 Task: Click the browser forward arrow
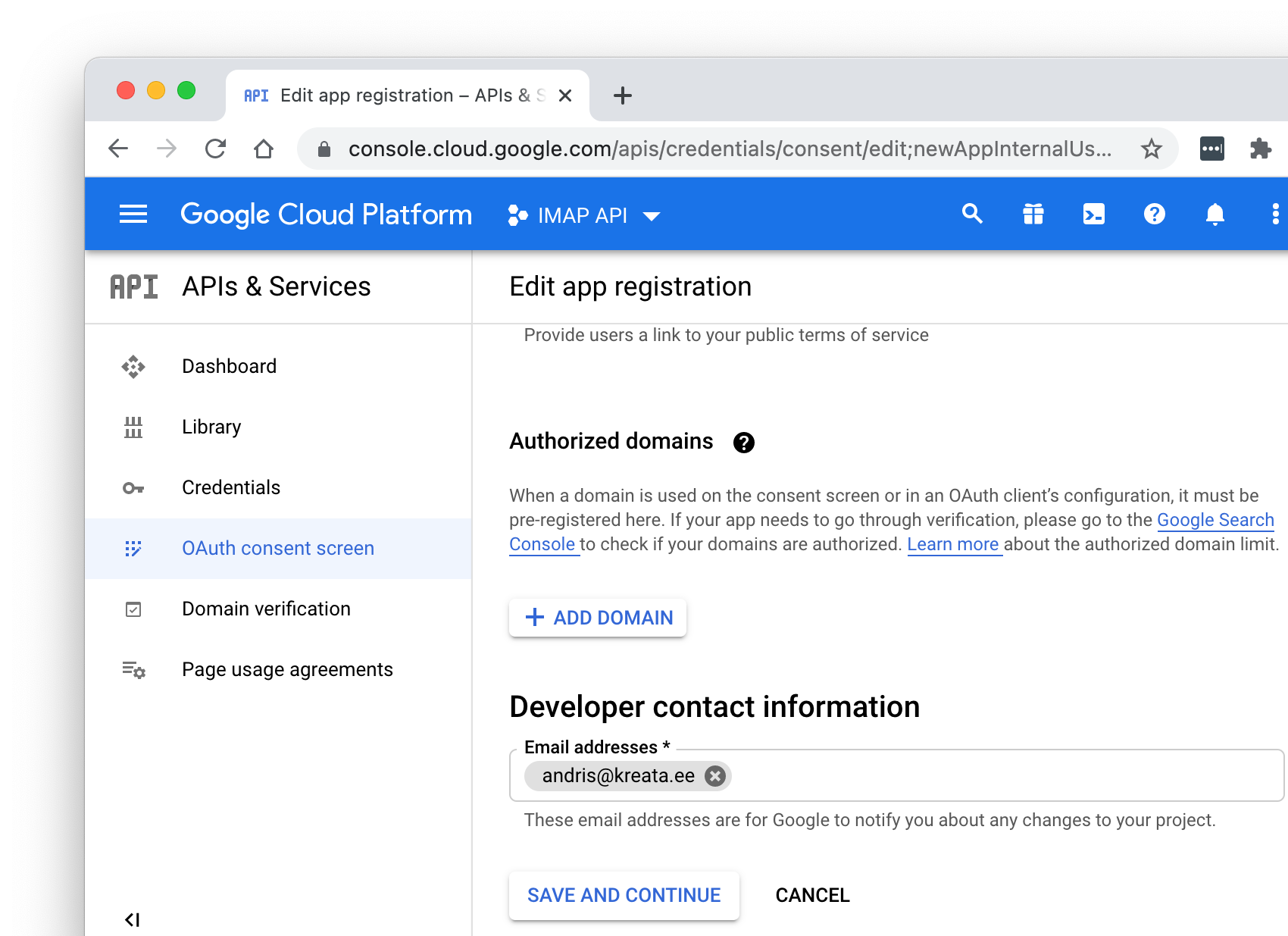[x=167, y=149]
